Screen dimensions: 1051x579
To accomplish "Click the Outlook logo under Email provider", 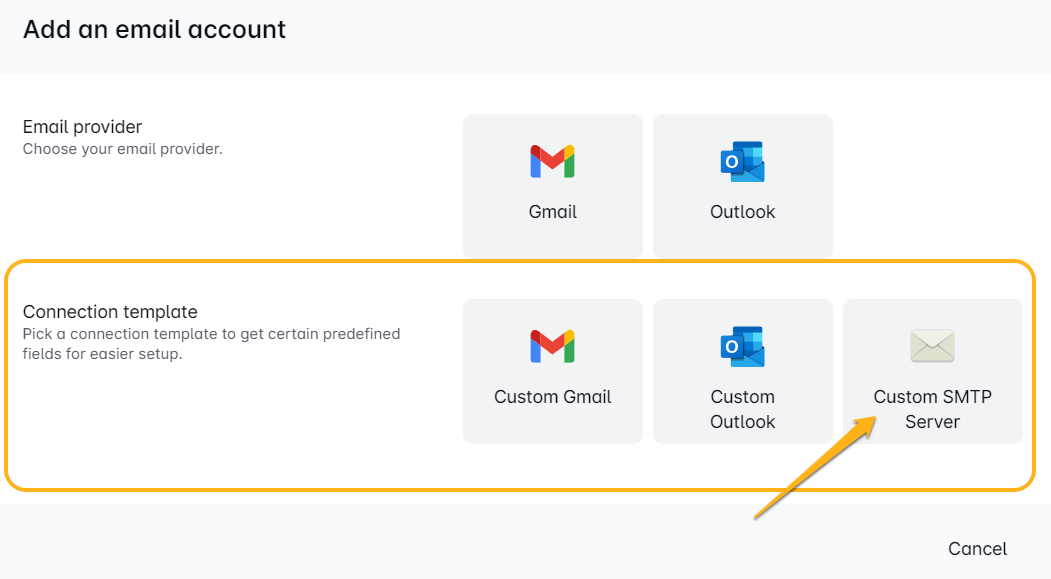I will (x=742, y=161).
